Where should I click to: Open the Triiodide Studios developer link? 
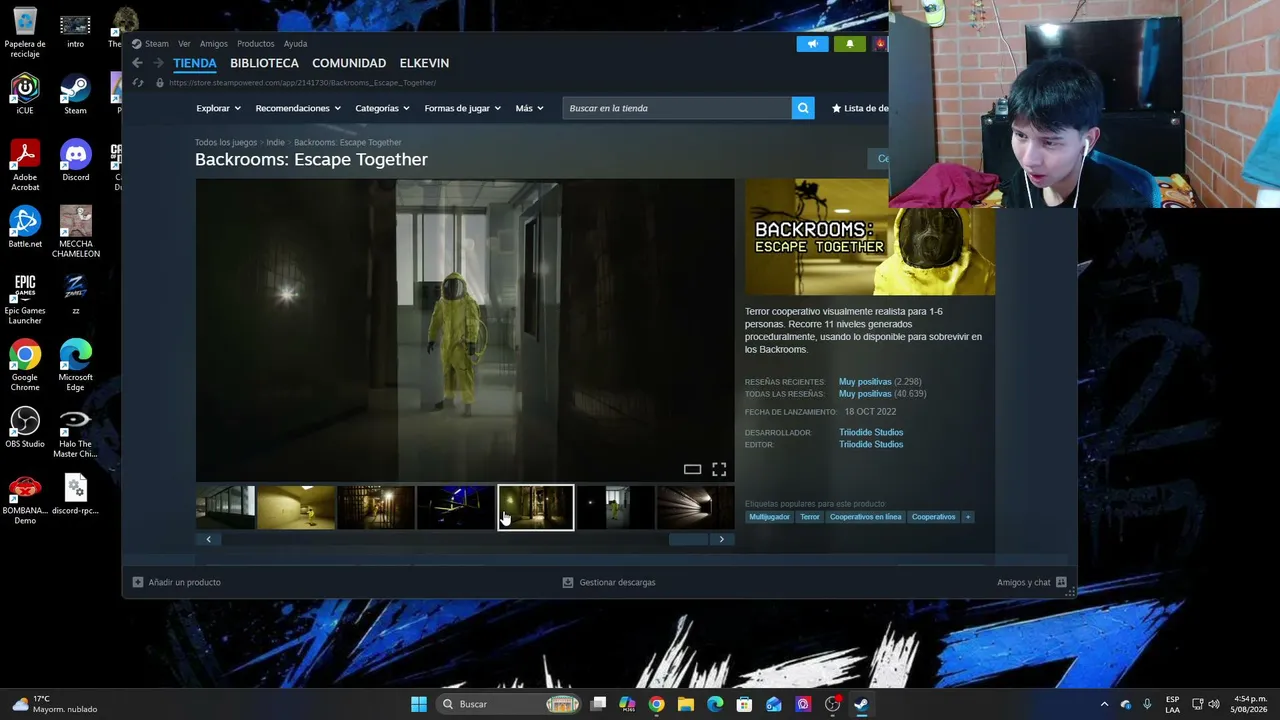[871, 433]
